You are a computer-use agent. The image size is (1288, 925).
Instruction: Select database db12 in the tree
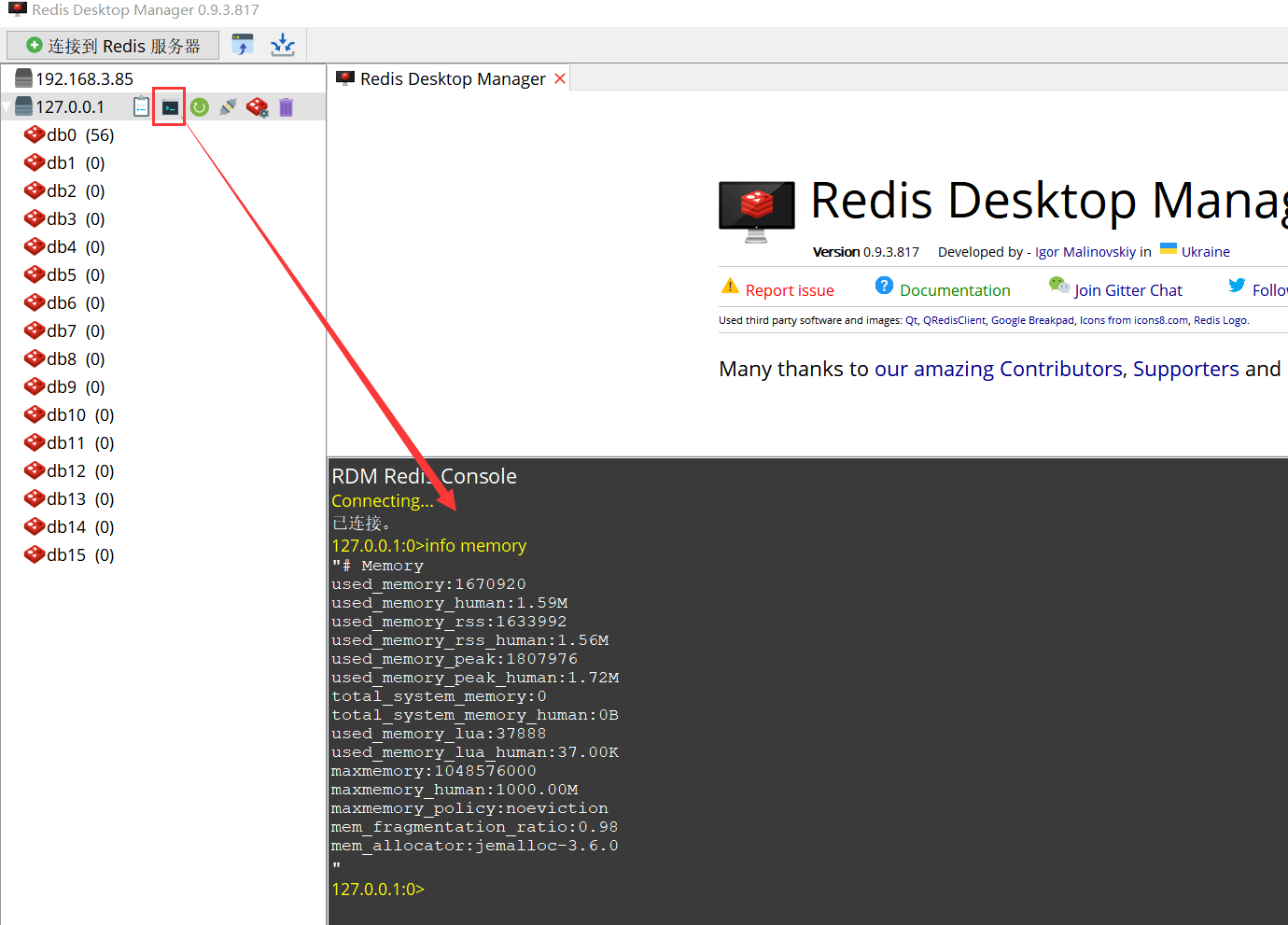pos(80,471)
